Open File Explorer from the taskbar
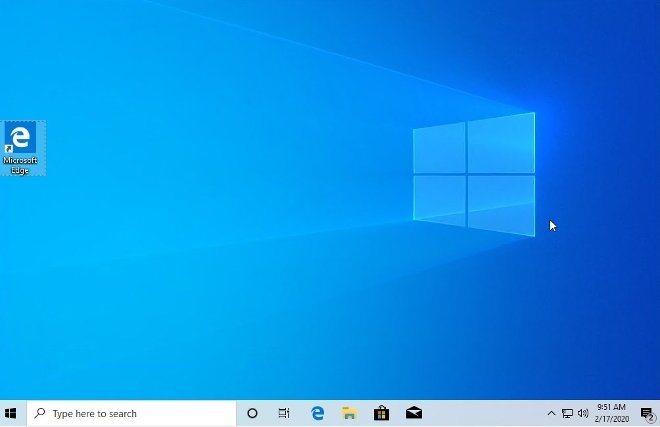Viewport: 660px width, 427px height. tap(349, 414)
